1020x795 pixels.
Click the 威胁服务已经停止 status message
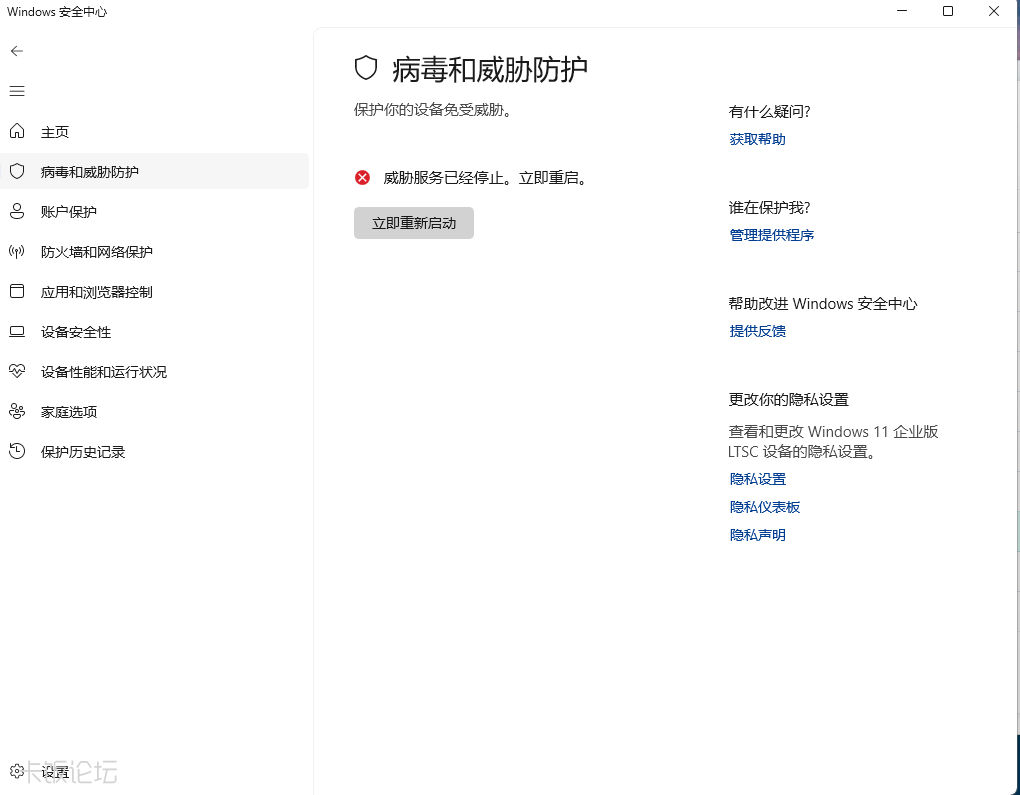(486, 178)
